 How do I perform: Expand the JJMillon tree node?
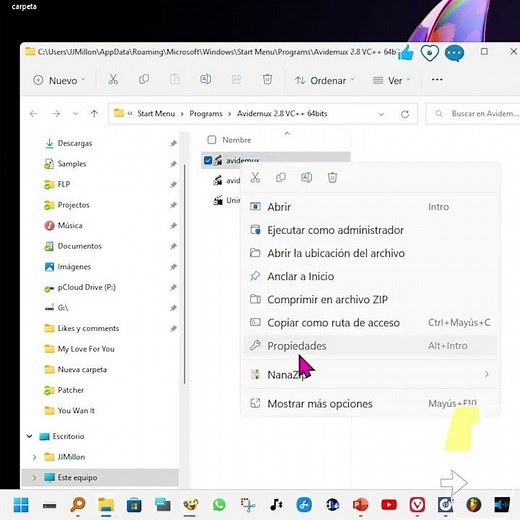coord(34,457)
